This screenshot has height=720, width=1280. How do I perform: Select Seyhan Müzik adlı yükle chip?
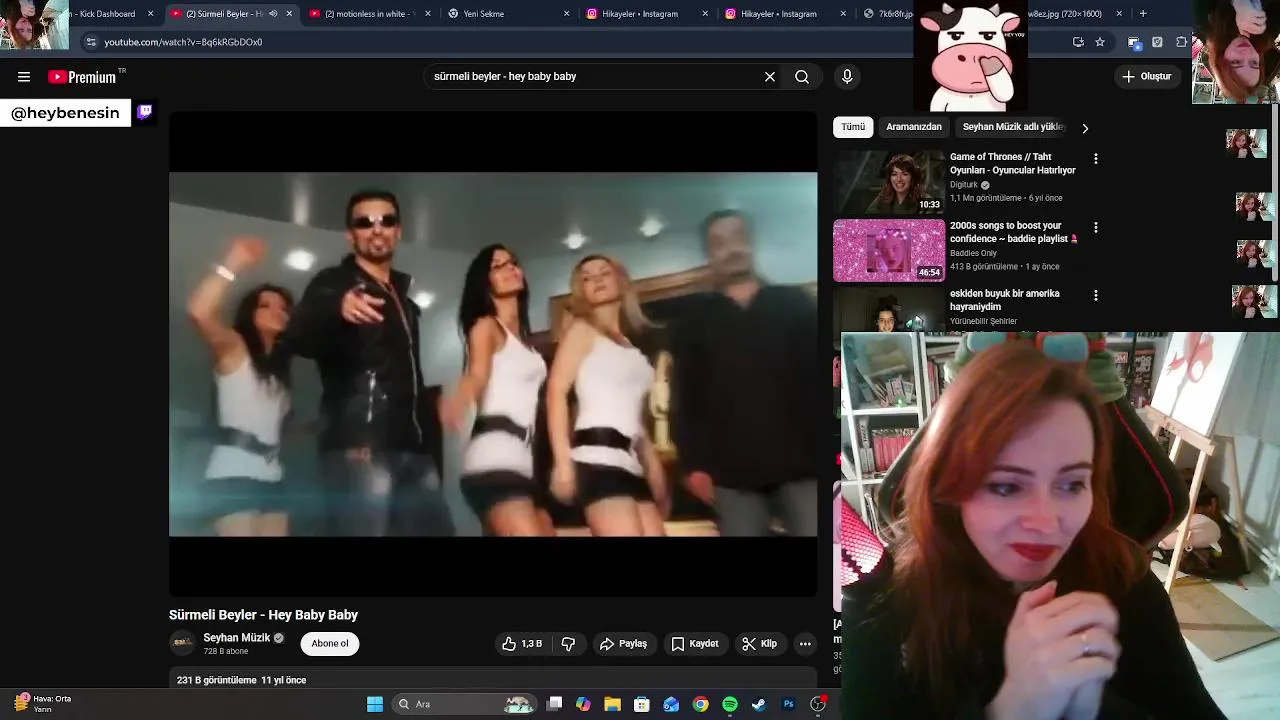point(1012,127)
